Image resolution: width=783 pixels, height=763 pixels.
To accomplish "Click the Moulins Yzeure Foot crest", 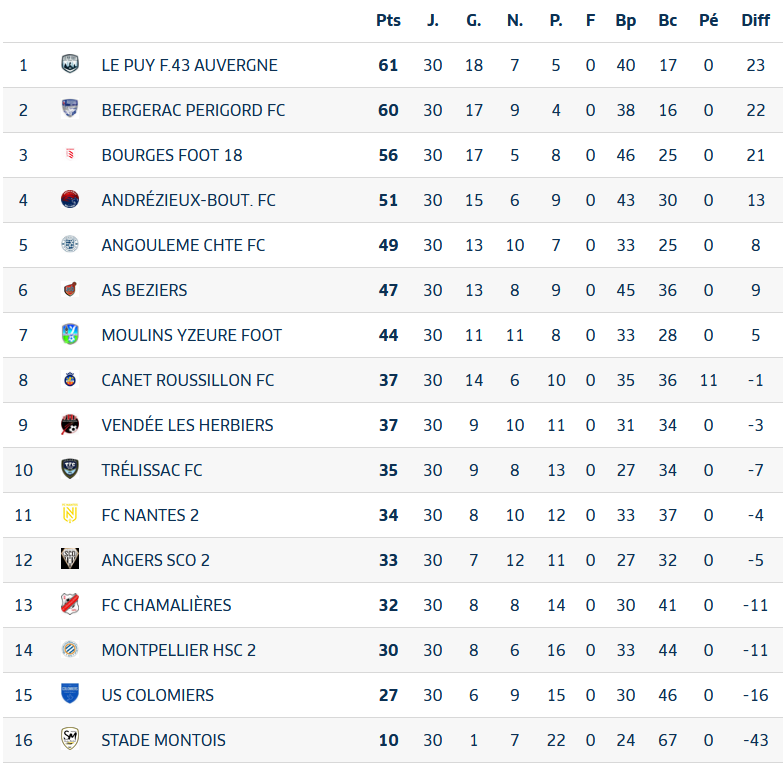I will [70, 334].
